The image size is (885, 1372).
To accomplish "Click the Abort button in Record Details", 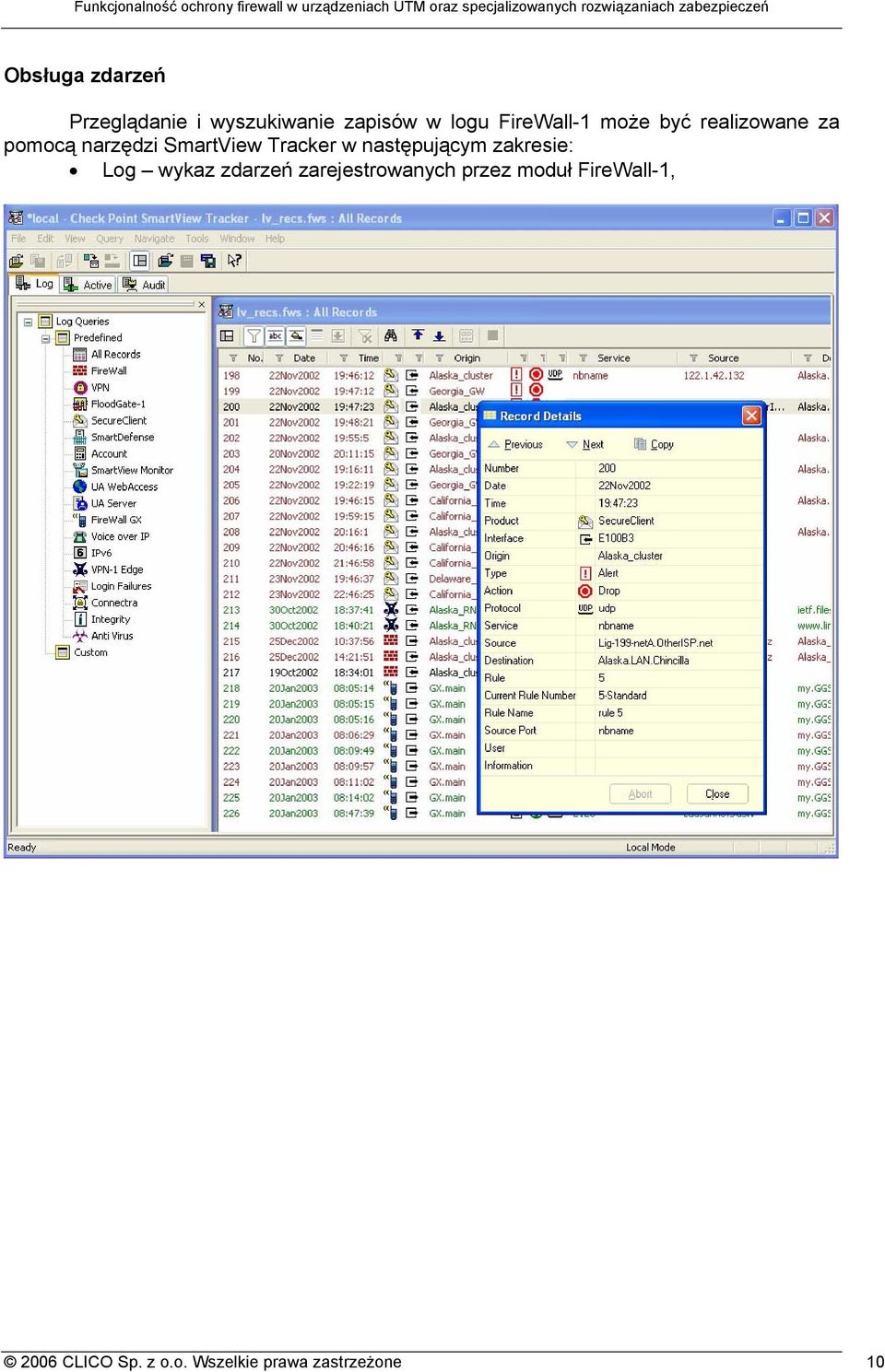I will coord(640,794).
